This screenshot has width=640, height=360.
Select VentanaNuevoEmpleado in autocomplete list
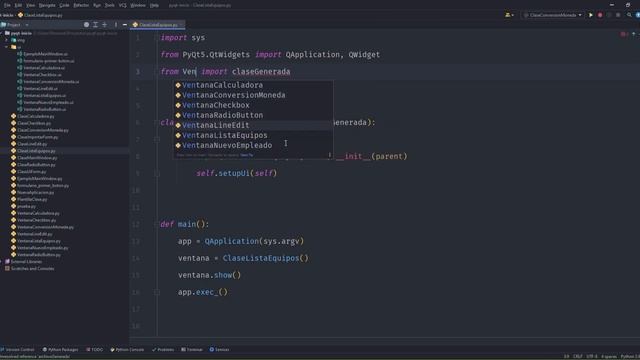click(x=253, y=145)
